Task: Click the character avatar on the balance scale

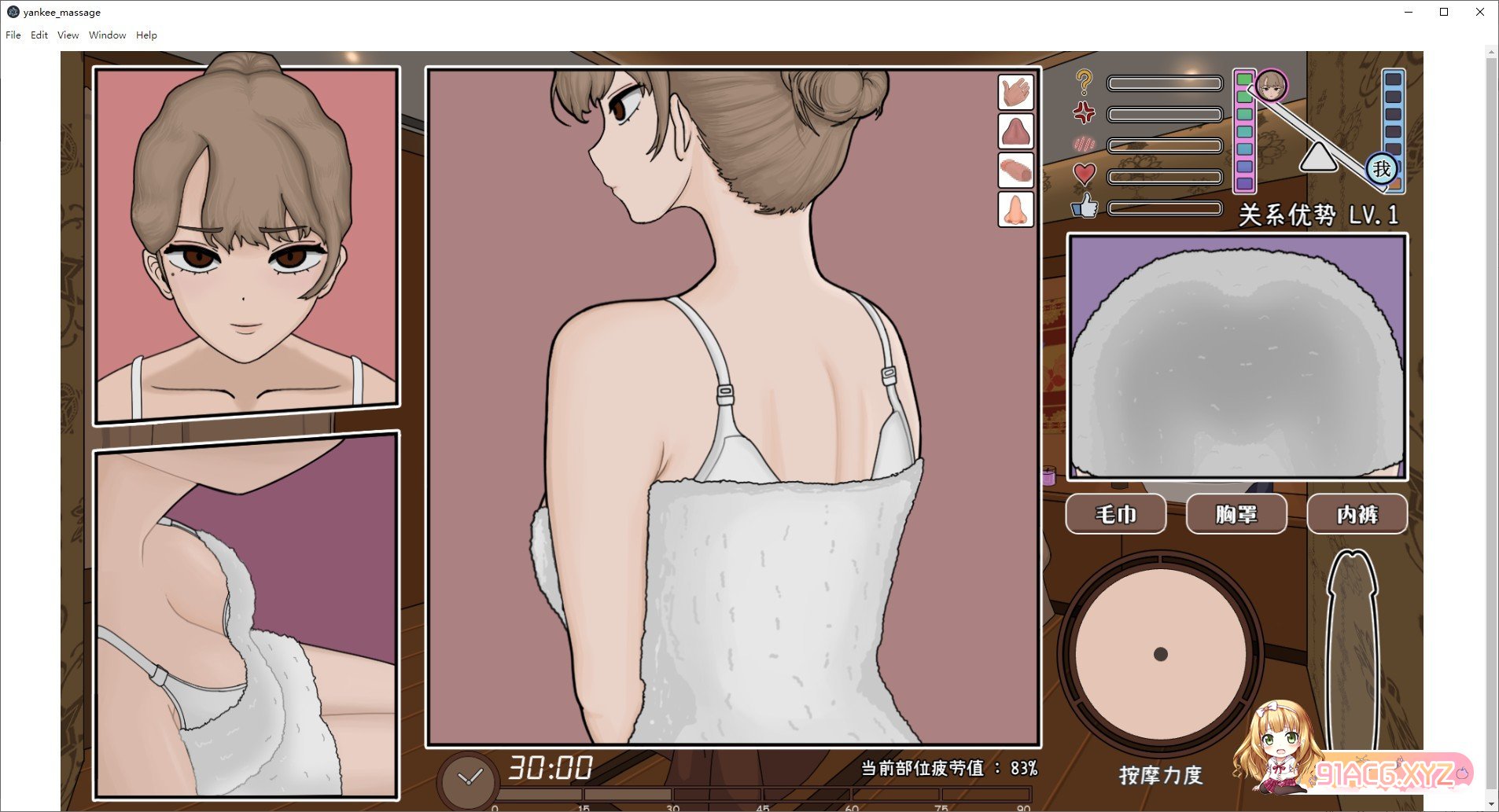Action: click(1271, 86)
